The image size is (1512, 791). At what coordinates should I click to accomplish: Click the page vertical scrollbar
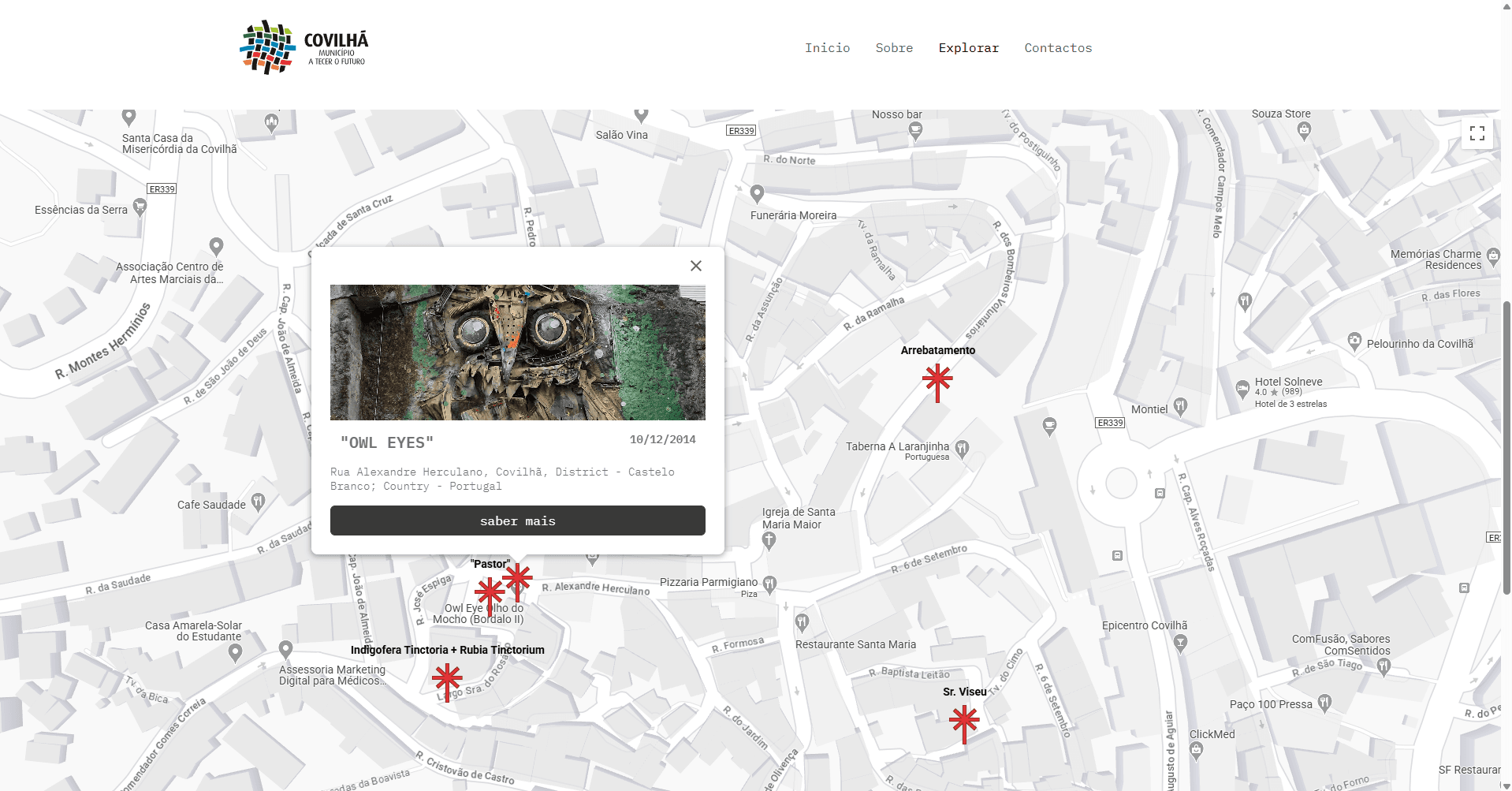[1506, 447]
